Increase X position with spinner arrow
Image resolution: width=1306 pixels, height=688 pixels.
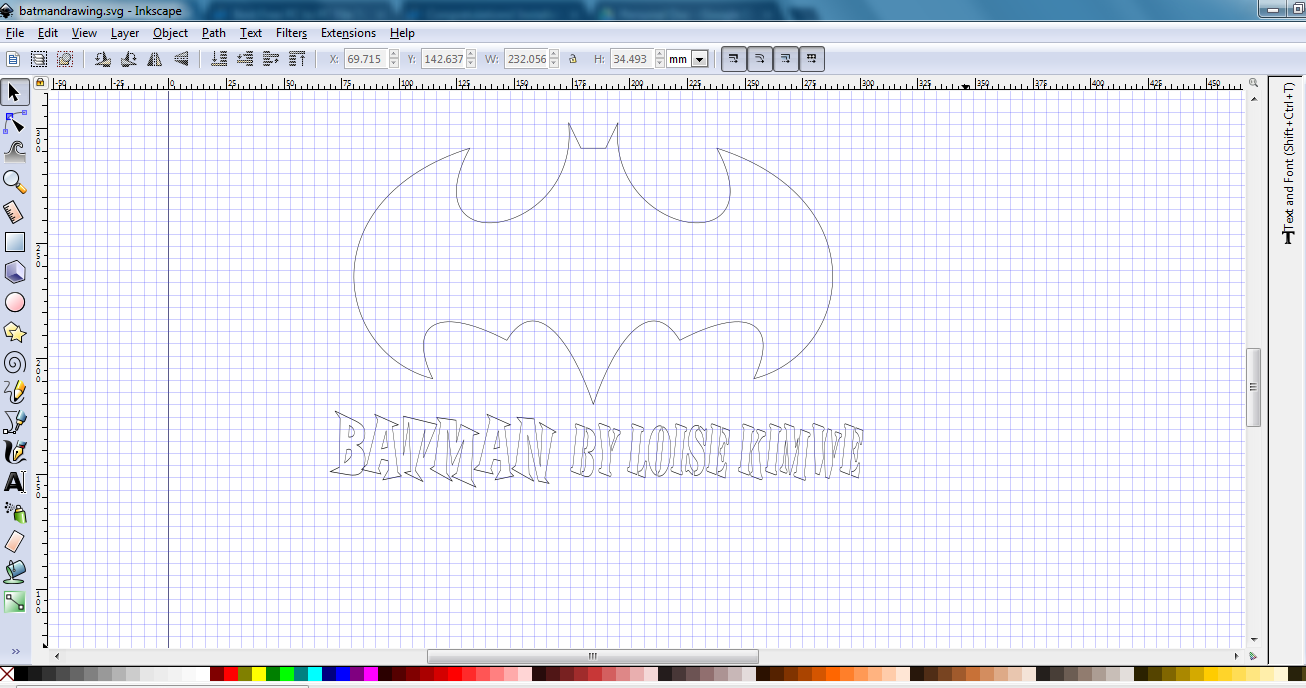click(x=393, y=55)
